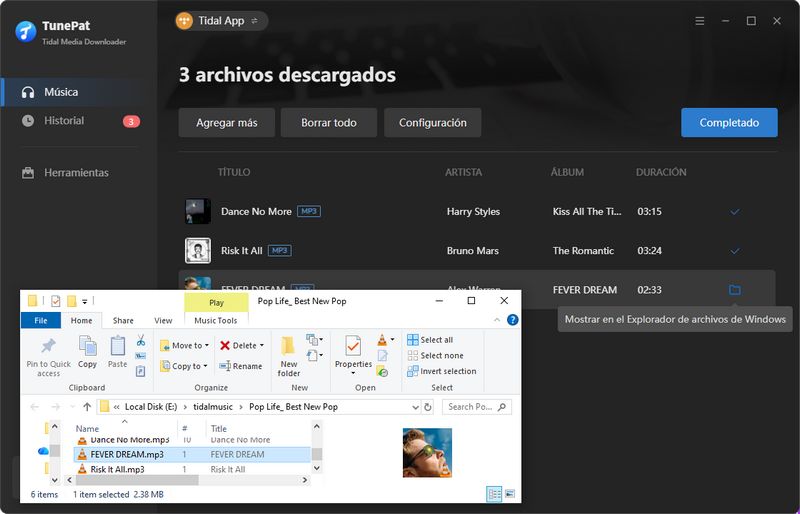
Task: Click the Properties quick access toolbar icon
Action: tap(56, 301)
